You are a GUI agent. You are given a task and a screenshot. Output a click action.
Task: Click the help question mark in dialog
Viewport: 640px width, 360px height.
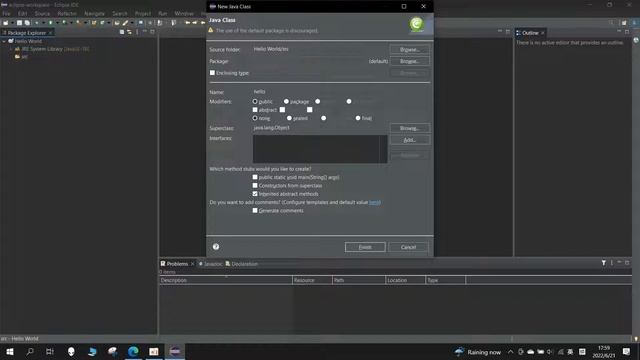point(216,247)
